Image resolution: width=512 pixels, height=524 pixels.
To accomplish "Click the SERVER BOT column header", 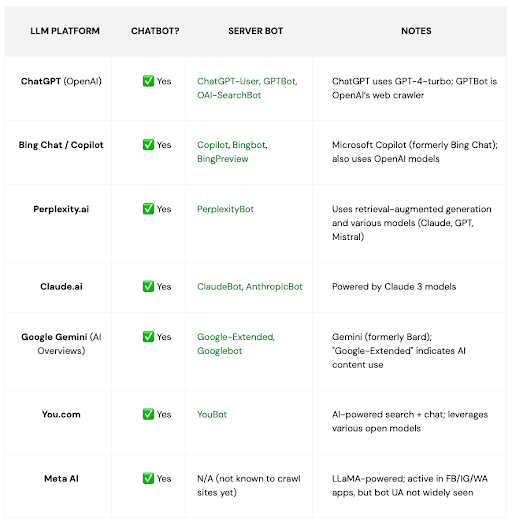I will click(256, 31).
